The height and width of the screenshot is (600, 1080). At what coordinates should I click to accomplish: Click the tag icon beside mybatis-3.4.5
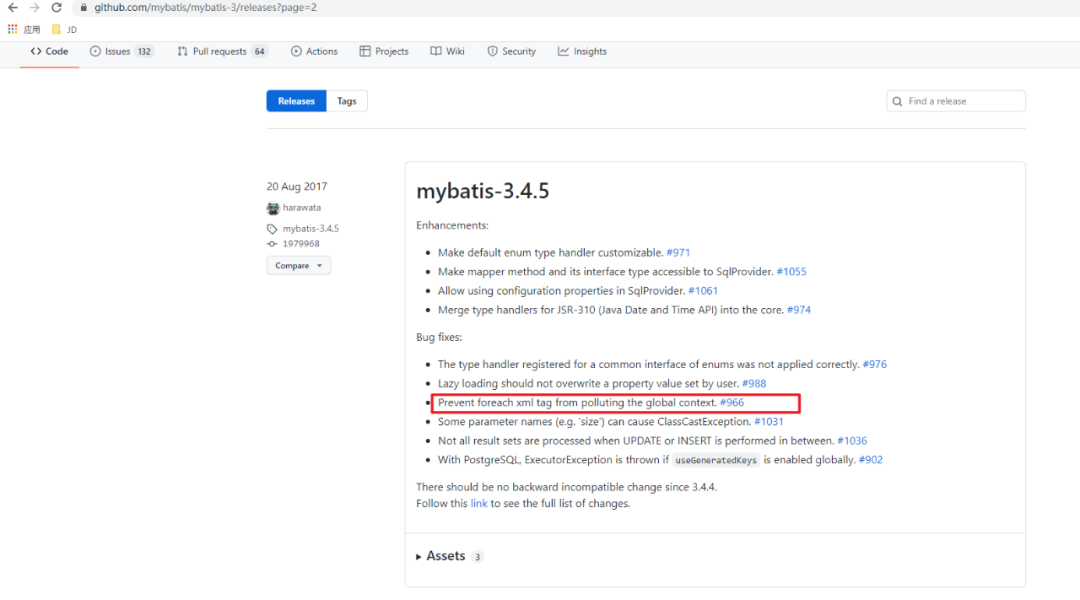[272, 229]
